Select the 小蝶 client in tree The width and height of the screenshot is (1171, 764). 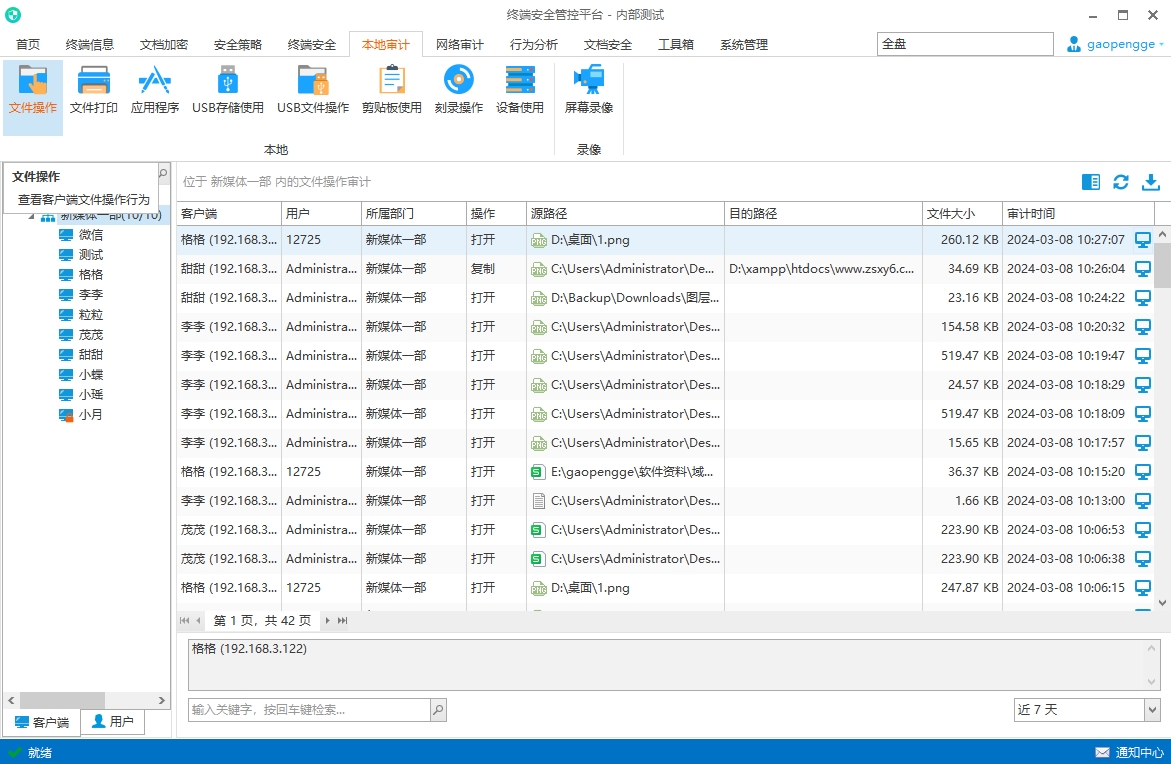pyautogui.click(x=81, y=375)
